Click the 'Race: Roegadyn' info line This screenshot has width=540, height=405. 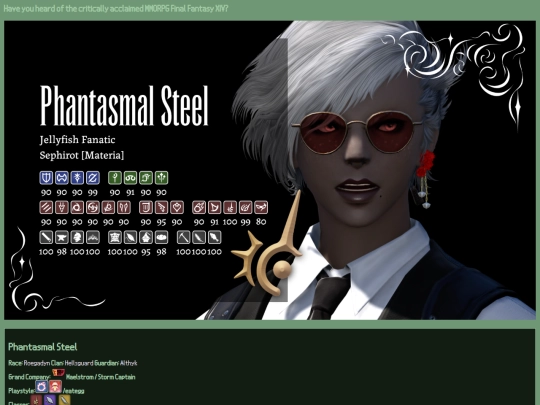(73, 363)
